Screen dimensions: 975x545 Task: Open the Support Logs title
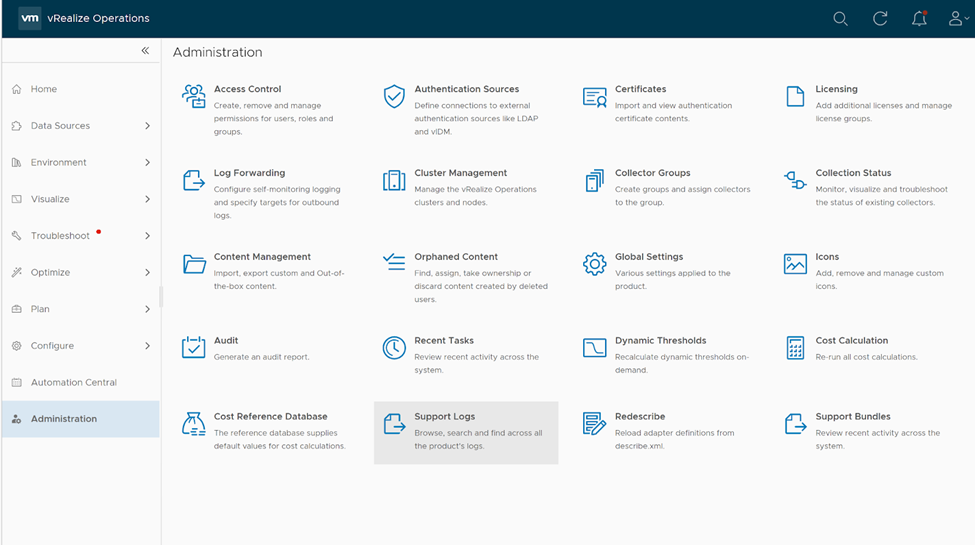(445, 416)
